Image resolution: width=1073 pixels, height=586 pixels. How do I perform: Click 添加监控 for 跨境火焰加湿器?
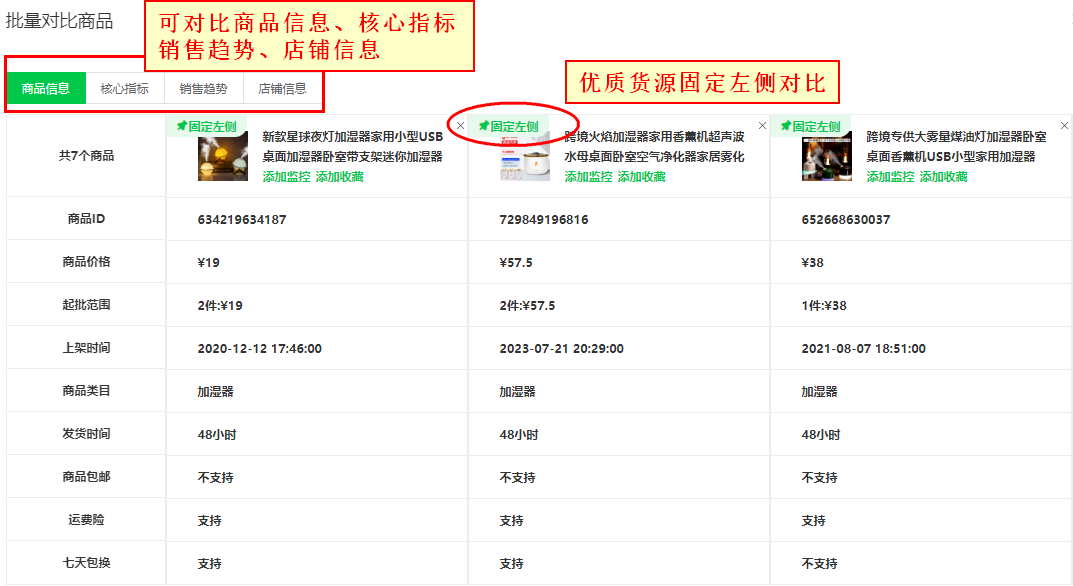tap(589, 177)
